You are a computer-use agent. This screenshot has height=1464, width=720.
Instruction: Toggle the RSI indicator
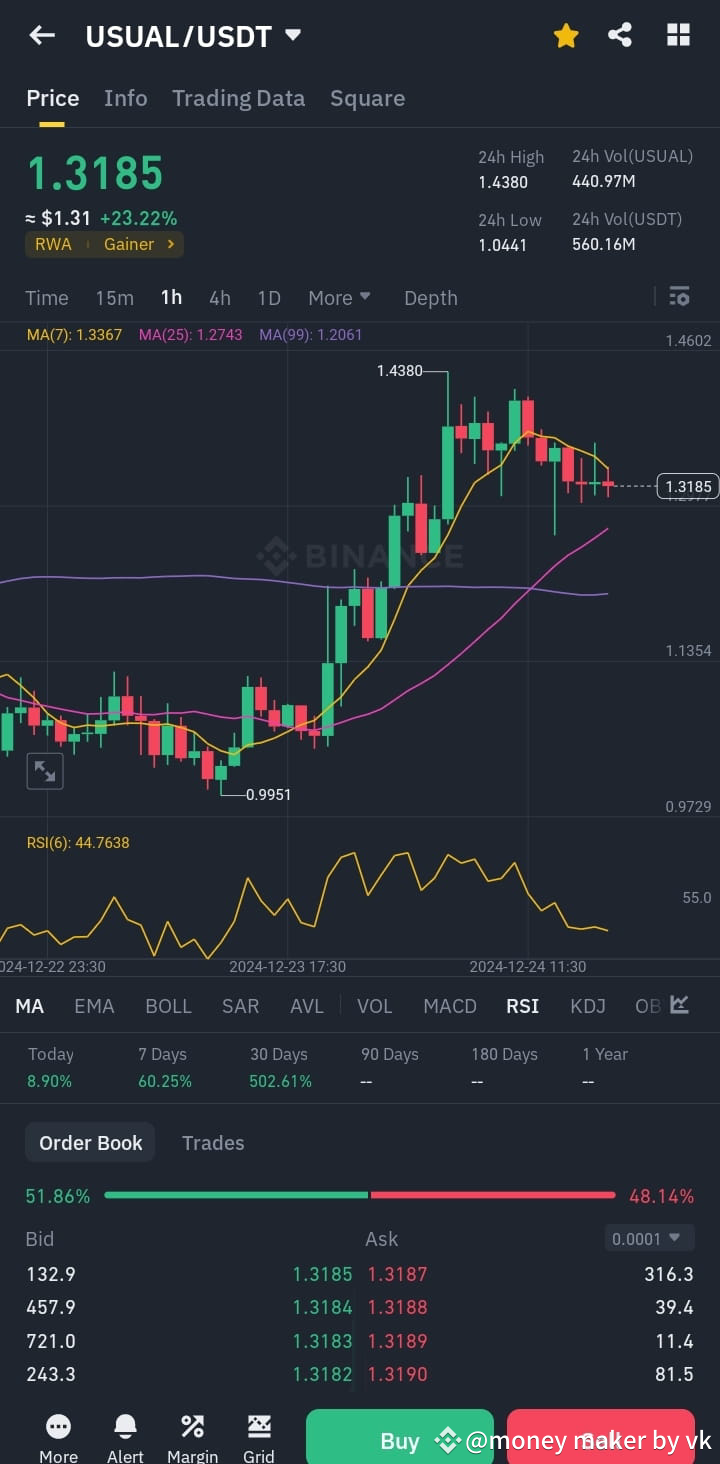(x=523, y=1006)
